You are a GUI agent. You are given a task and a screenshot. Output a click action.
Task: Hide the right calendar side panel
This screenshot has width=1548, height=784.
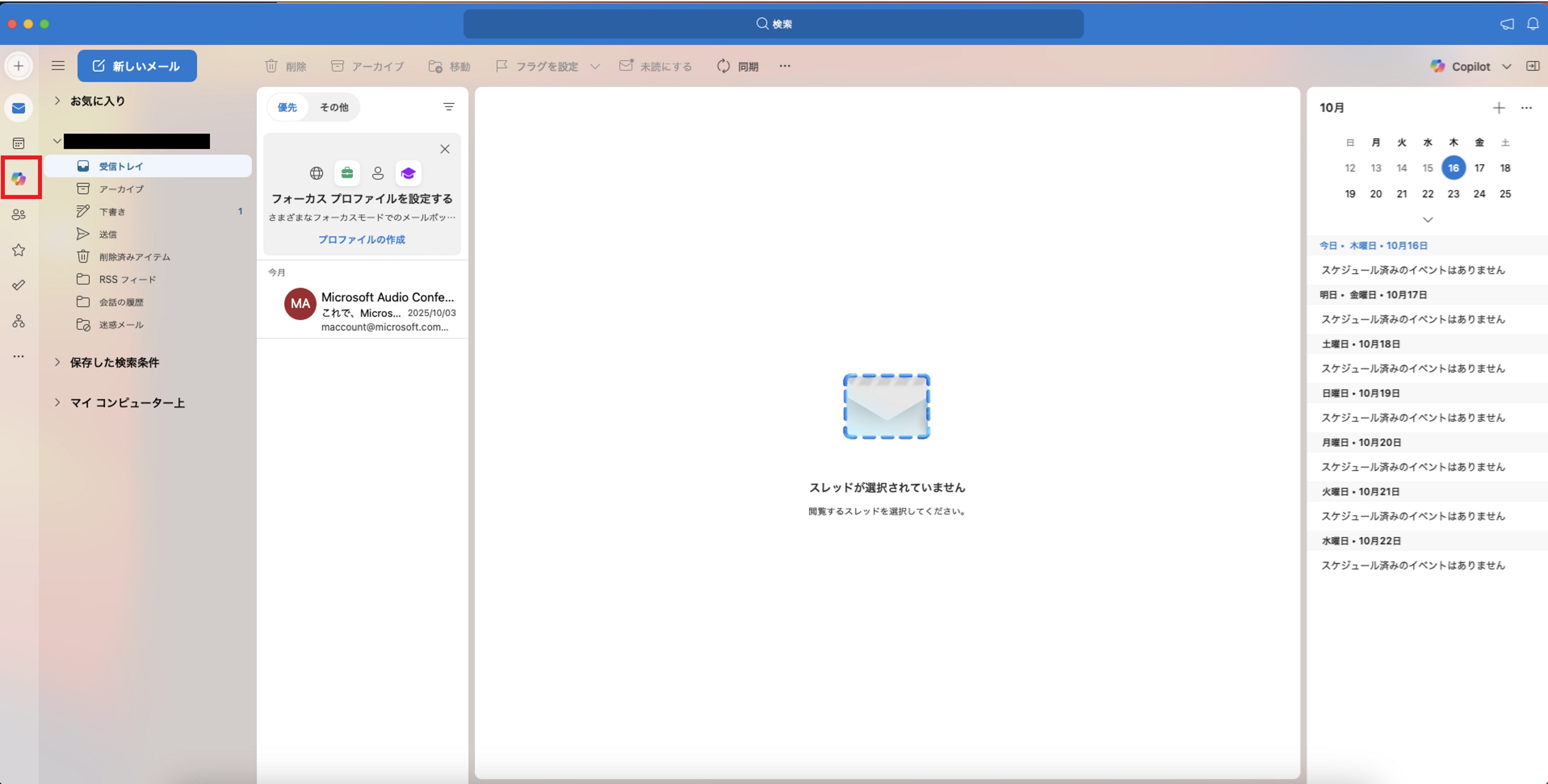[1532, 66]
